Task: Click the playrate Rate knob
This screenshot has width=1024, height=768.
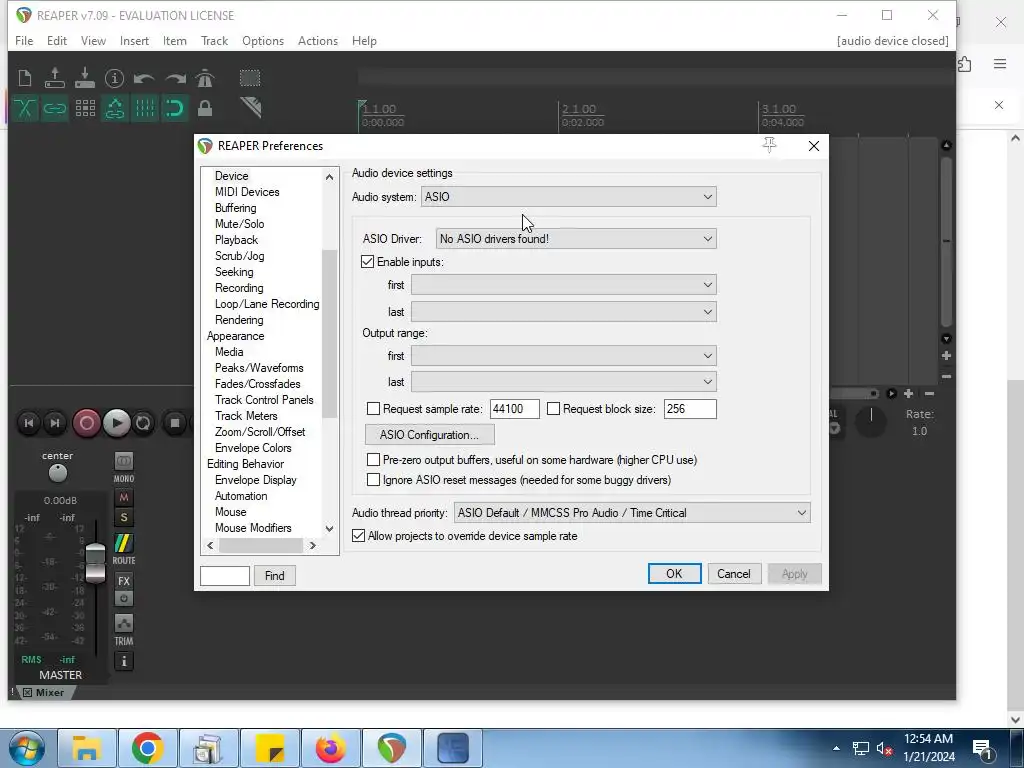Action: (871, 422)
